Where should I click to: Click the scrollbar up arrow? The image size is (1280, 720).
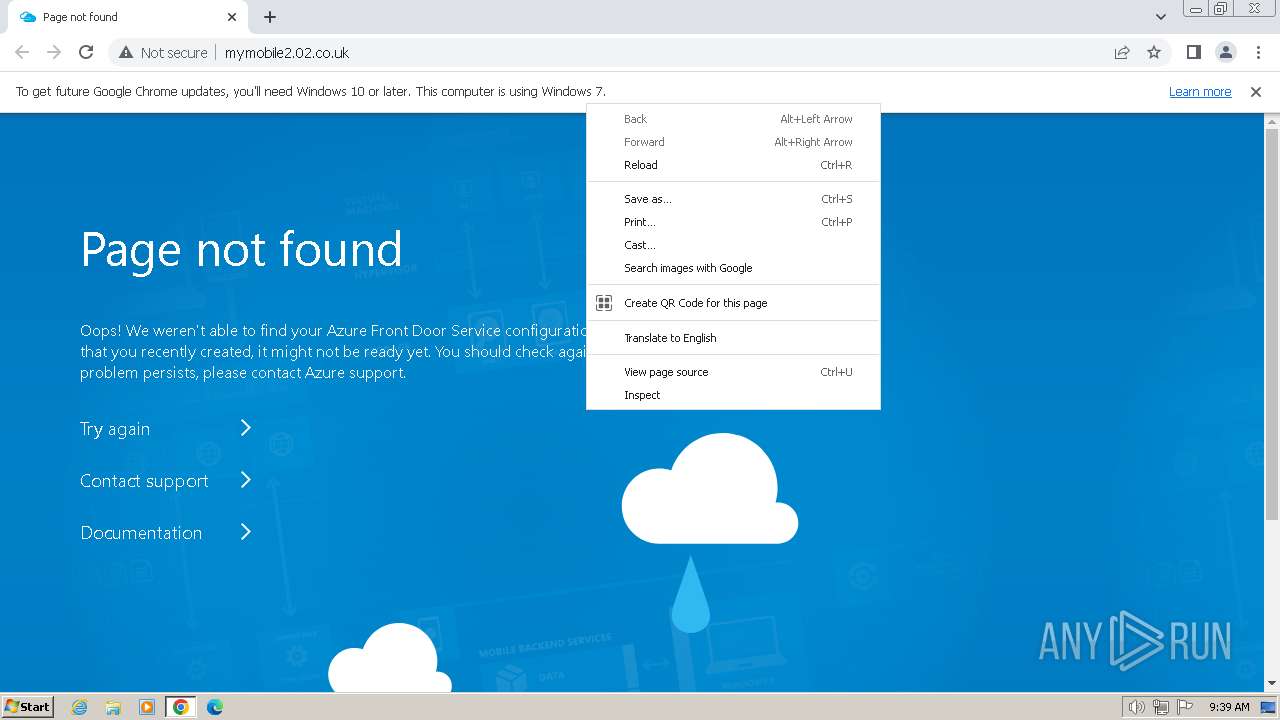pyautogui.click(x=1272, y=122)
